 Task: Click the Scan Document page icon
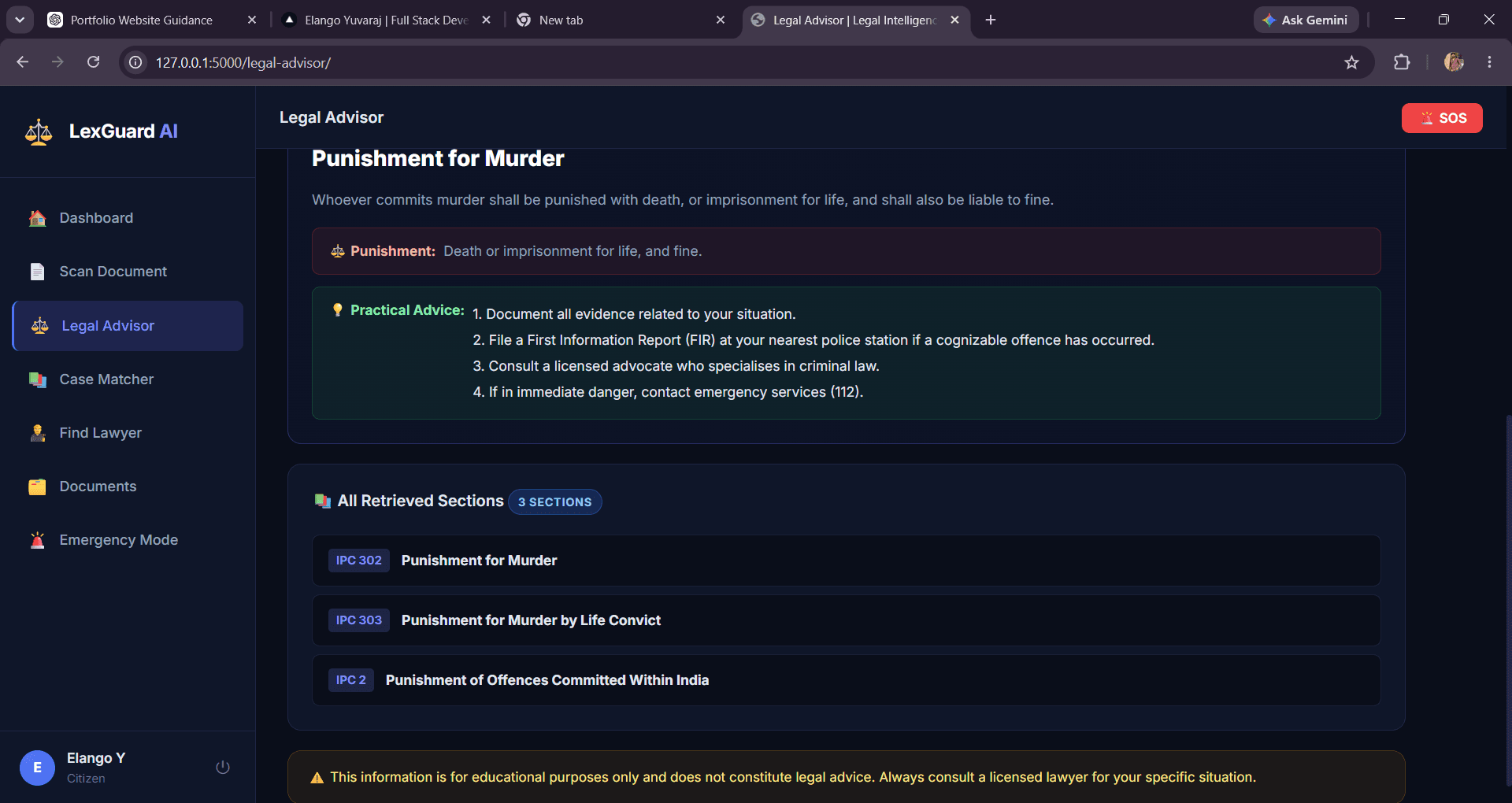(37, 272)
